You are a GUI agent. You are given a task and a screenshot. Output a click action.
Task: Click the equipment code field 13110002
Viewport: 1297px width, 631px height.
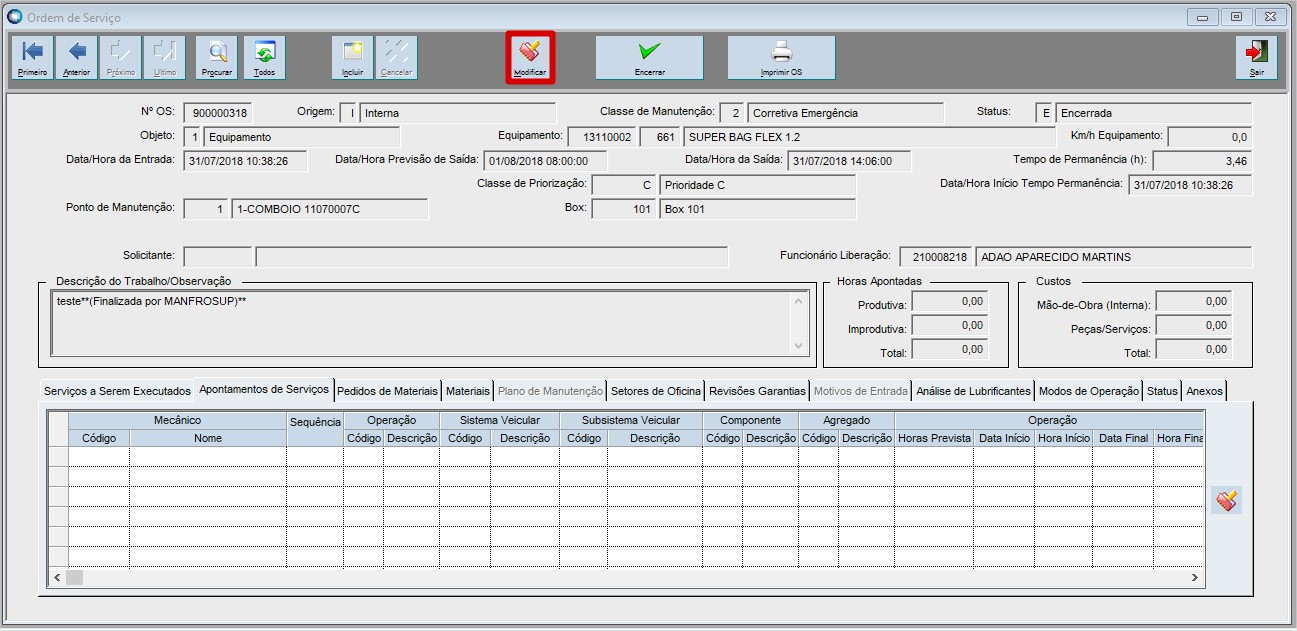click(601, 137)
